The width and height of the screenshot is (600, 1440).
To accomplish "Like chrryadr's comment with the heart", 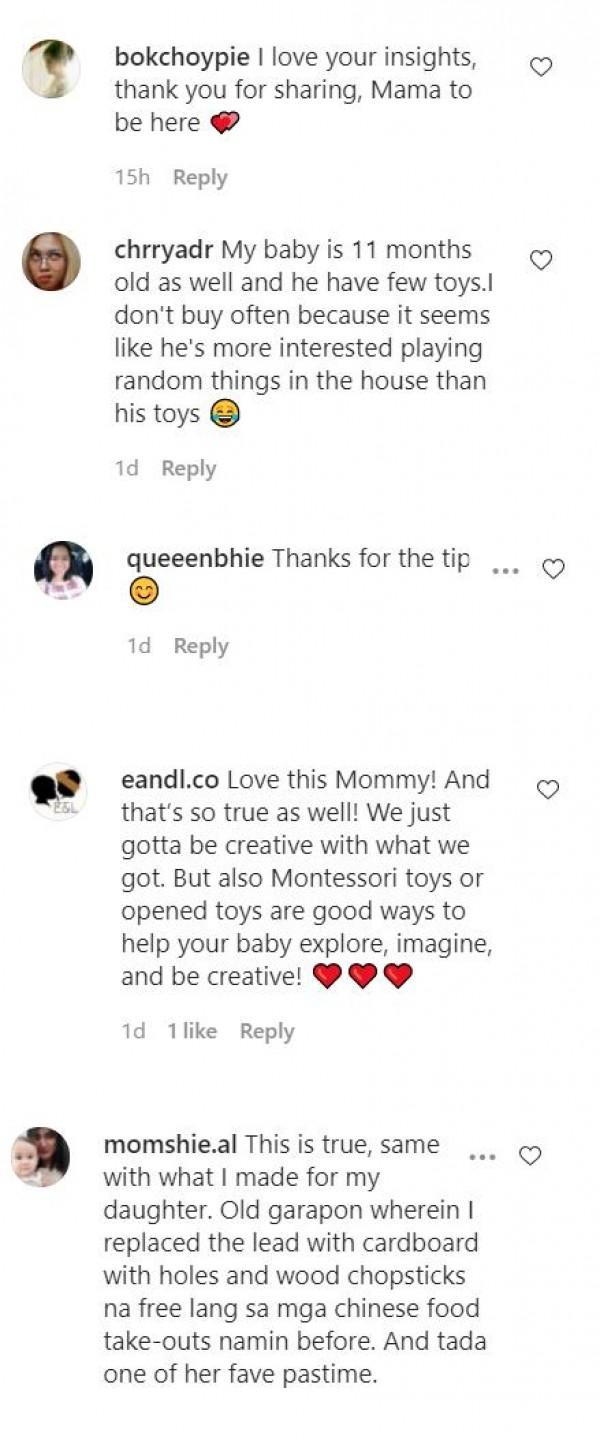I will 541,260.
